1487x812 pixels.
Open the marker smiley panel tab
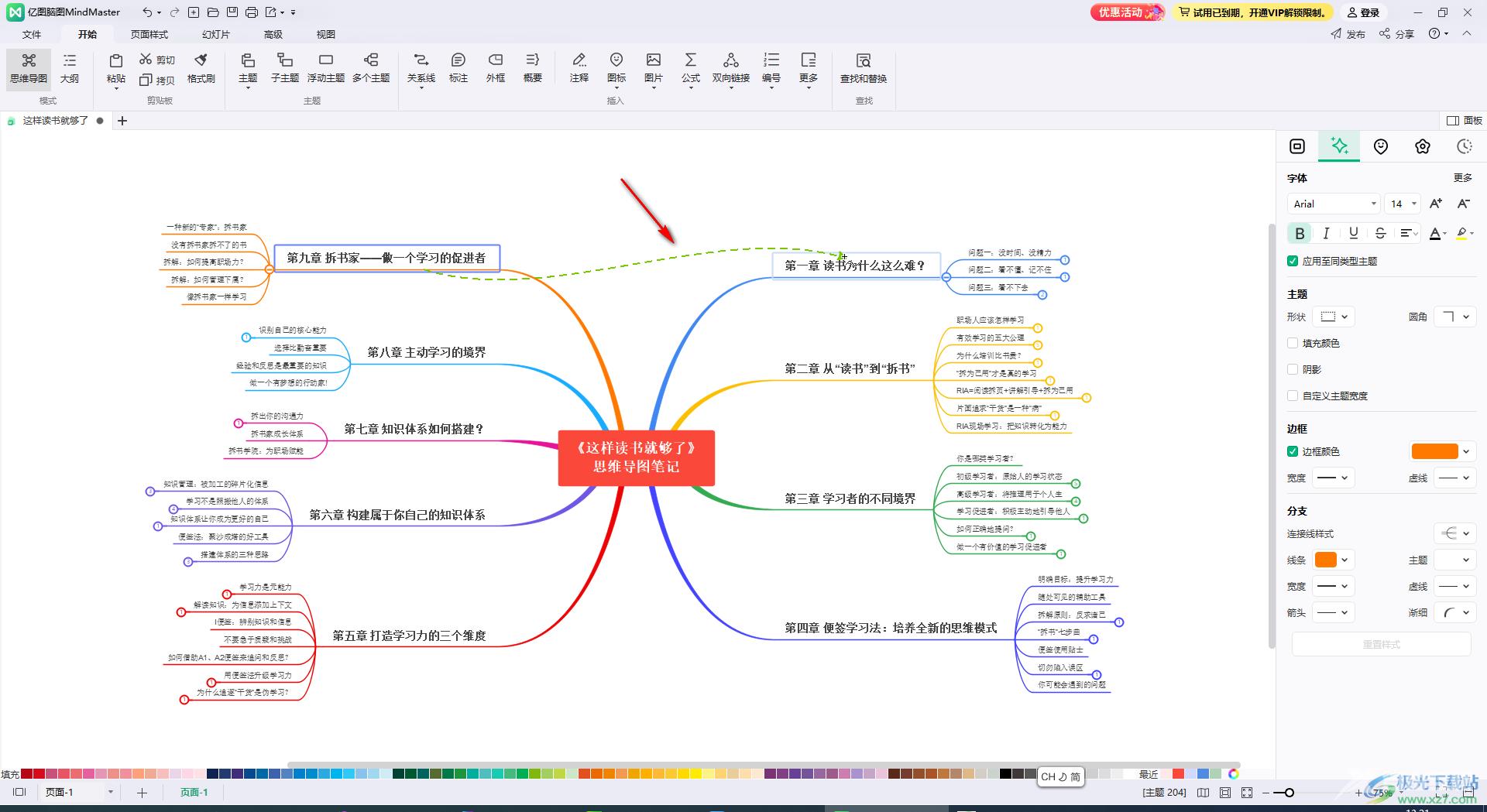(x=1381, y=146)
